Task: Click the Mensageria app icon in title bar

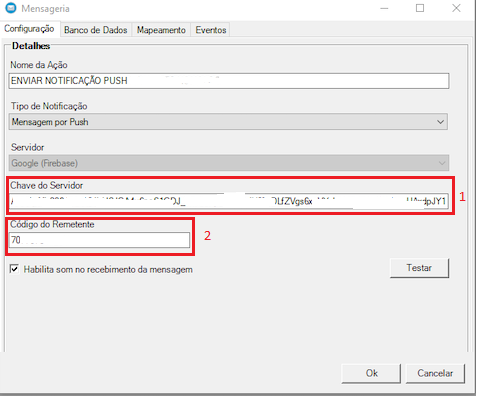Action: pos(11,8)
